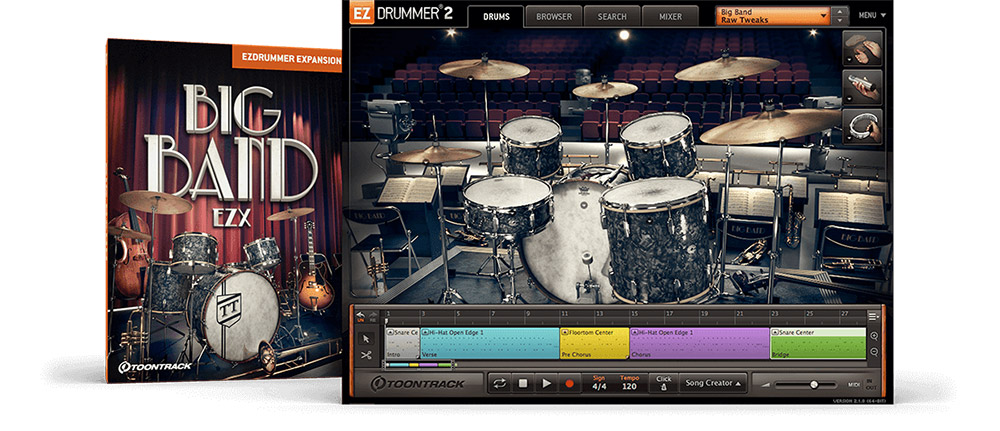Screen dimensions: 1000x431
Task: Hit the upper right crash cymbal
Action: [x=727, y=68]
